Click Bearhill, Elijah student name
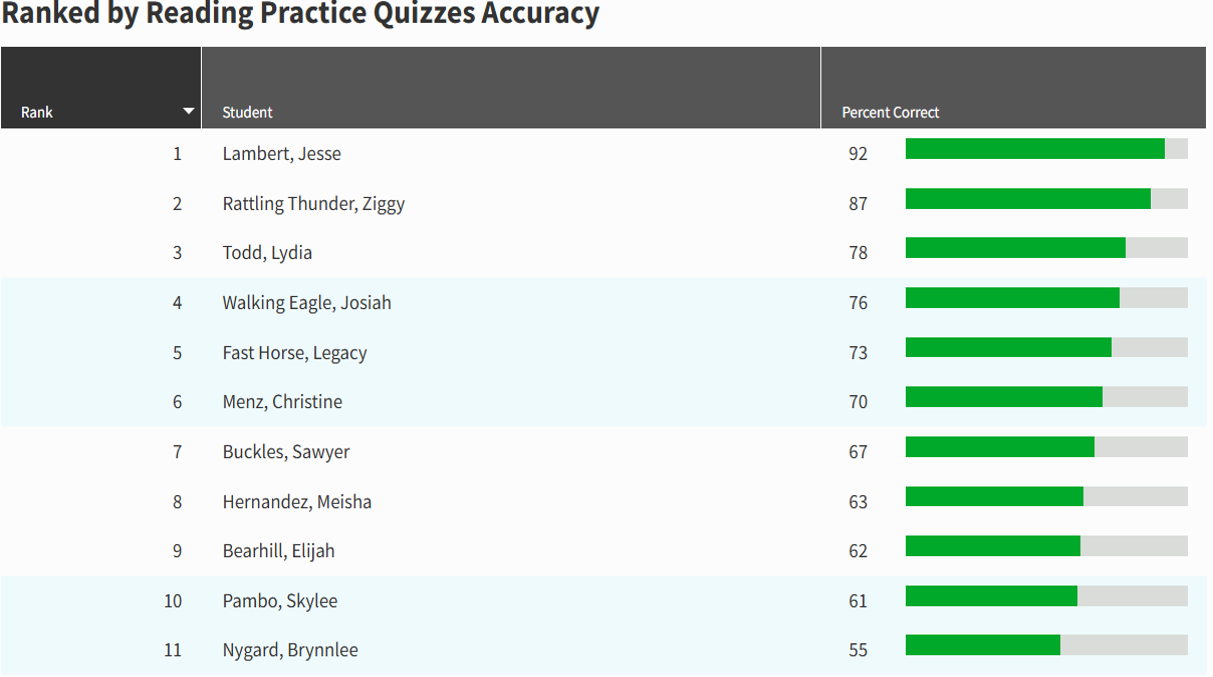The height and width of the screenshot is (677, 1213). (278, 551)
